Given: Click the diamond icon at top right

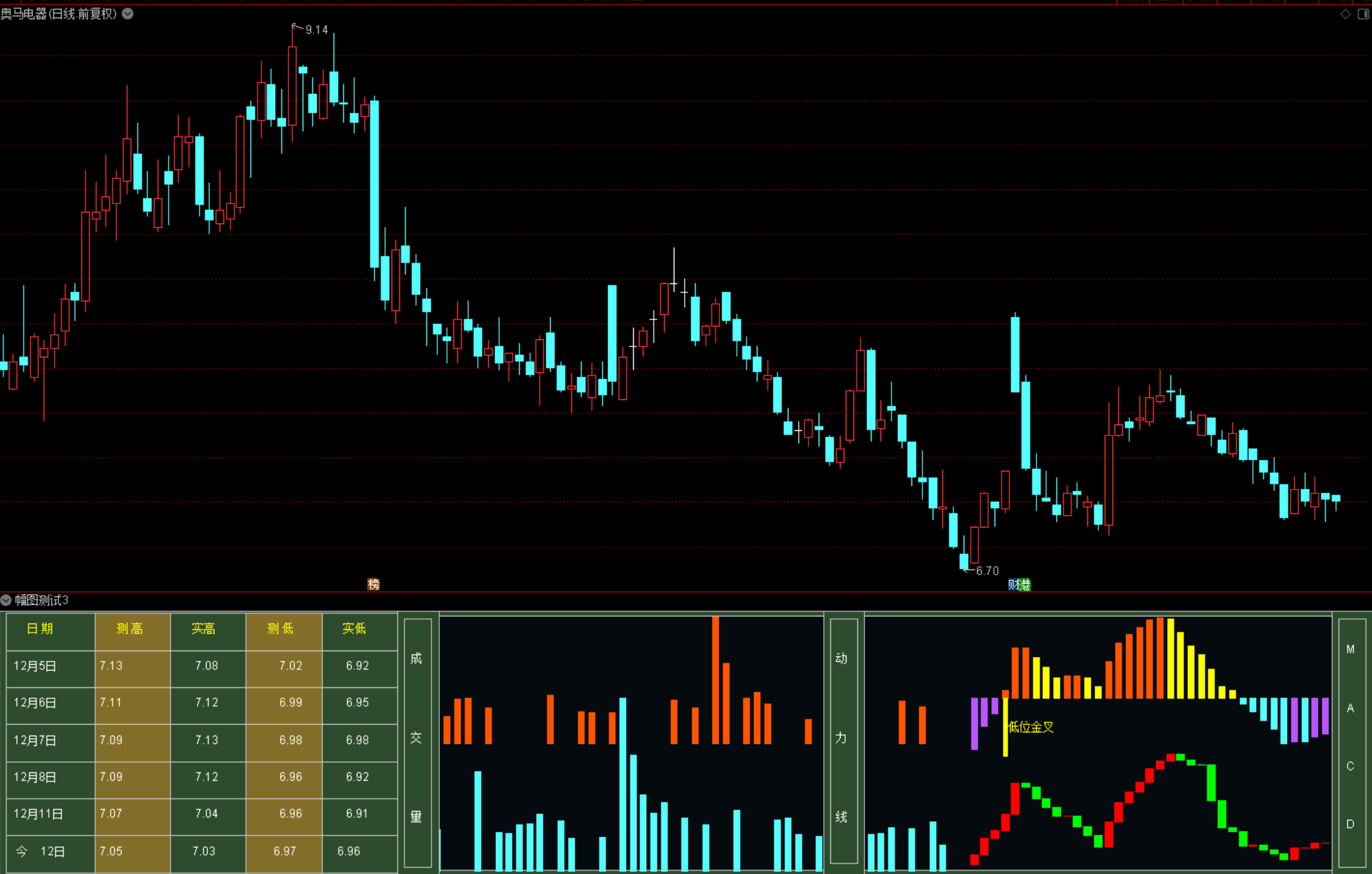Looking at the screenshot, I should [1346, 14].
